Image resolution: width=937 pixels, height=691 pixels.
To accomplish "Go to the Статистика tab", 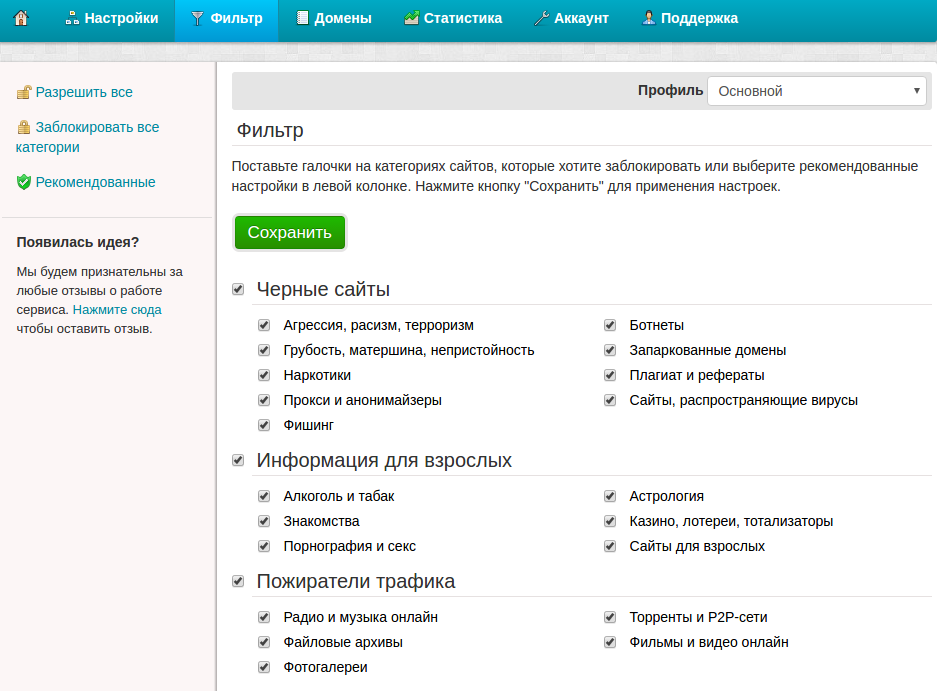I will [453, 19].
